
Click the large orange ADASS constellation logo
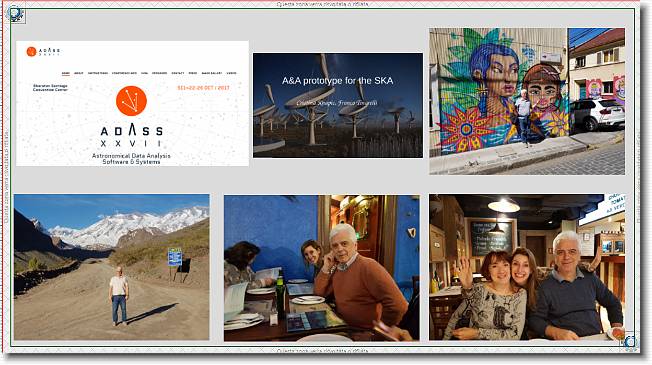(x=131, y=101)
